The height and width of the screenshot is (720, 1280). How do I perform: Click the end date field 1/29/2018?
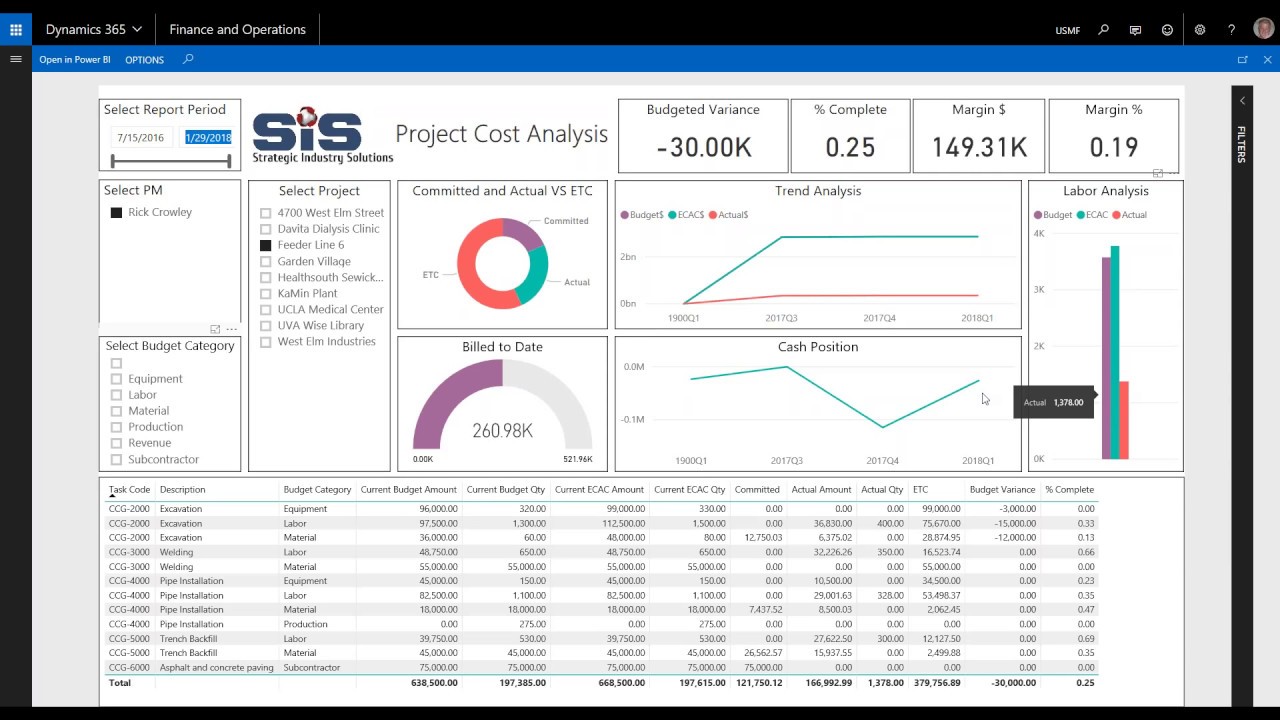[x=208, y=138]
